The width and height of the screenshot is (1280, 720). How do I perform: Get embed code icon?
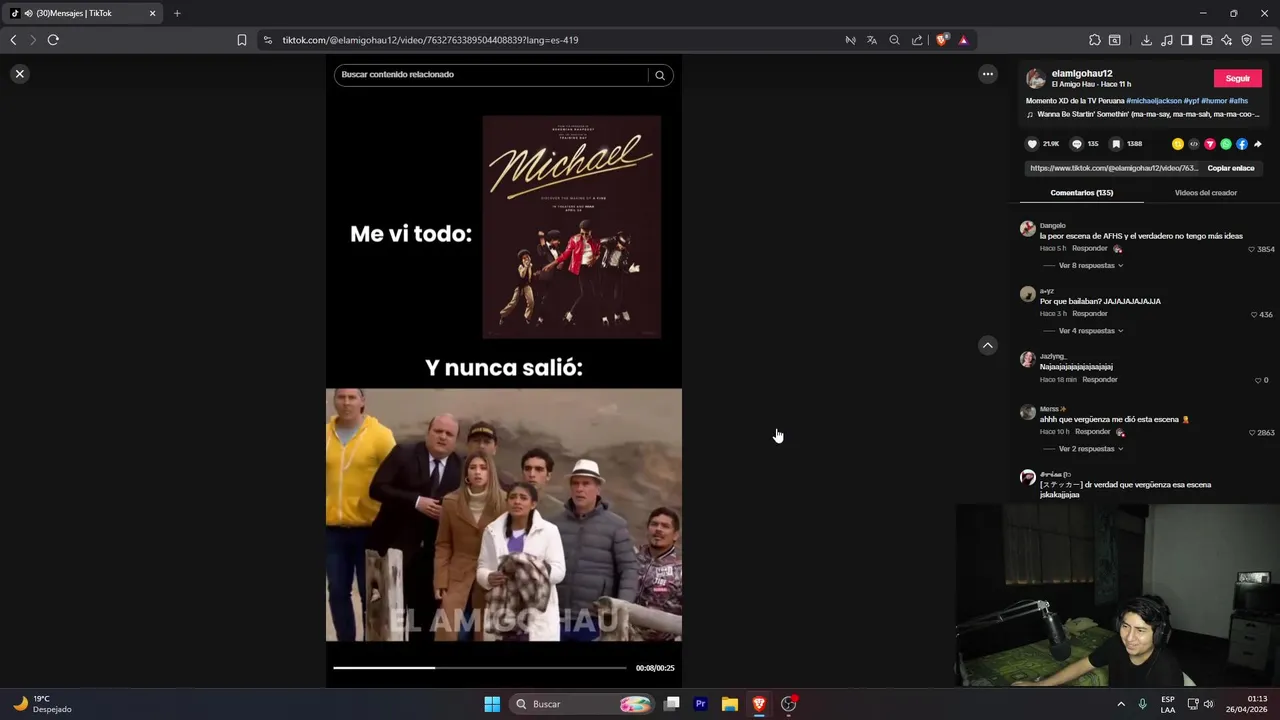click(1194, 144)
